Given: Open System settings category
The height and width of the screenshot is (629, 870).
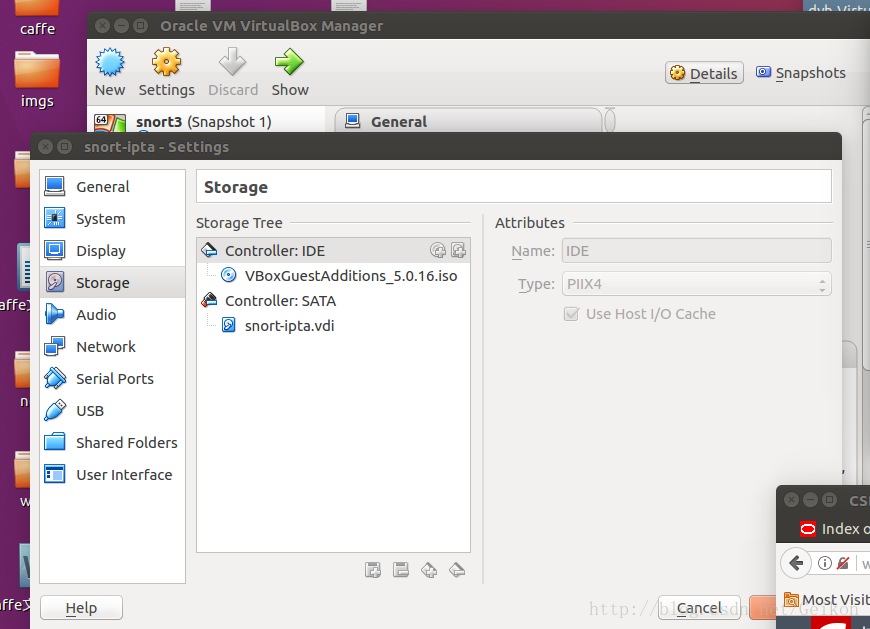Looking at the screenshot, I should [x=113, y=219].
